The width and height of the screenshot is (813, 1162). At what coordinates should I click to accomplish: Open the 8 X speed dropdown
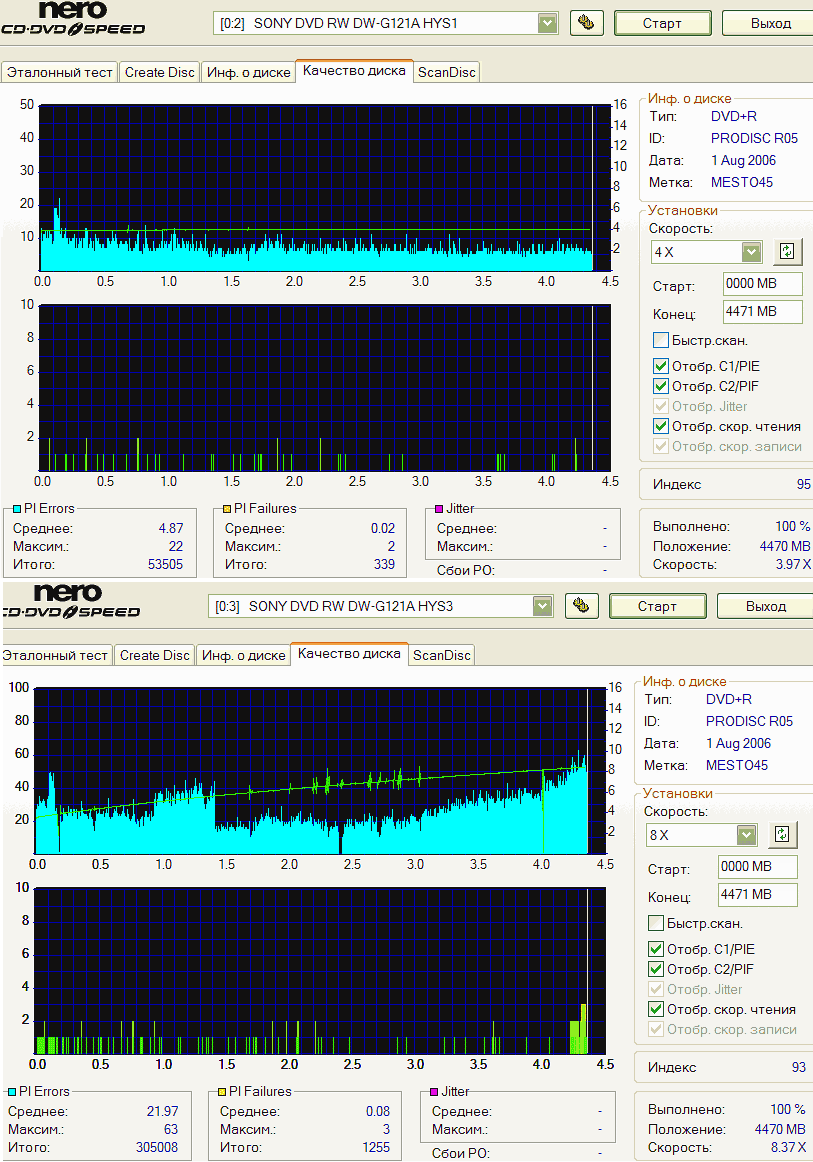pos(746,835)
